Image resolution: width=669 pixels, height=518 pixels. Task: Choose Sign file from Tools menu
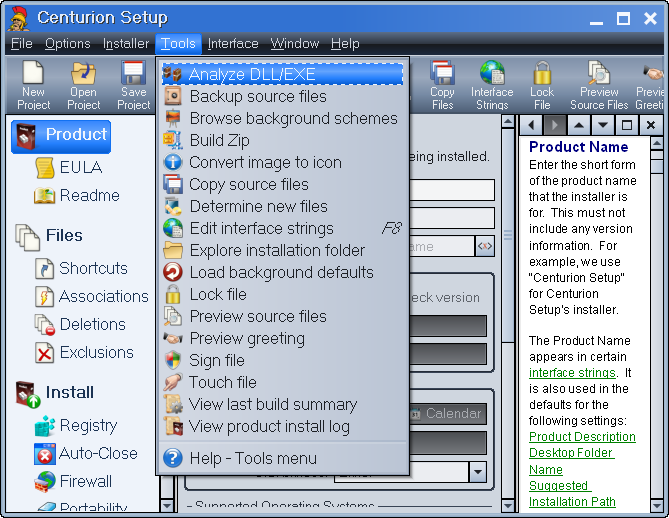[x=282, y=361]
